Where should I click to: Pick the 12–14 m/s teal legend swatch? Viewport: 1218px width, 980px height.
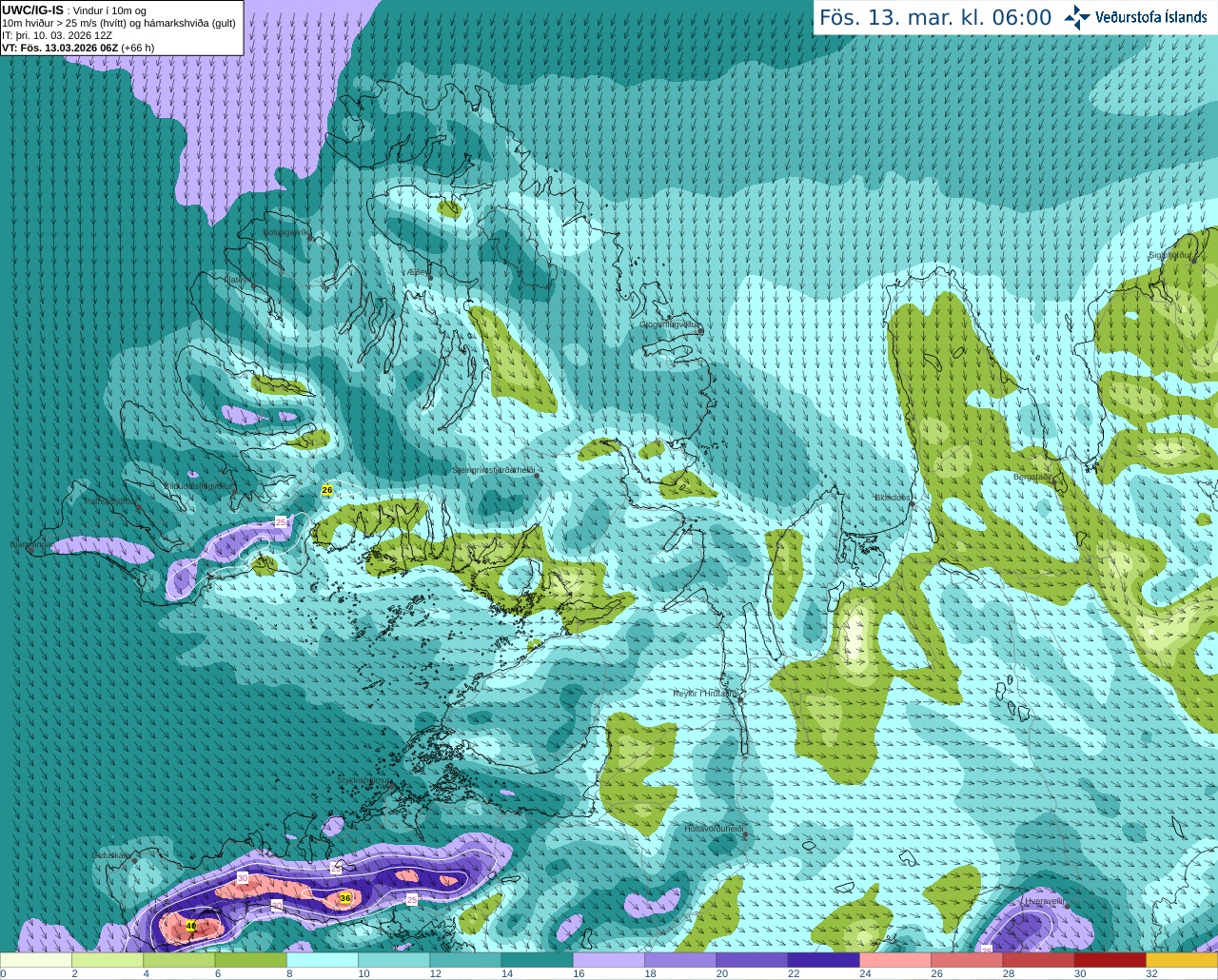pos(465,960)
